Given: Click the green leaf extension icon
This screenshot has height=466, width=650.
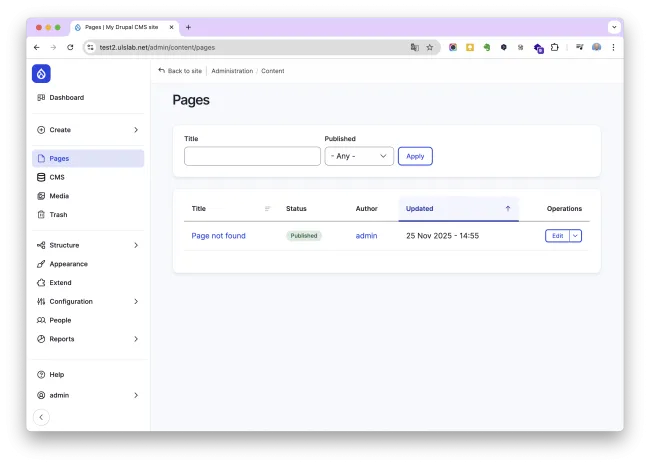Looking at the screenshot, I should [487, 47].
